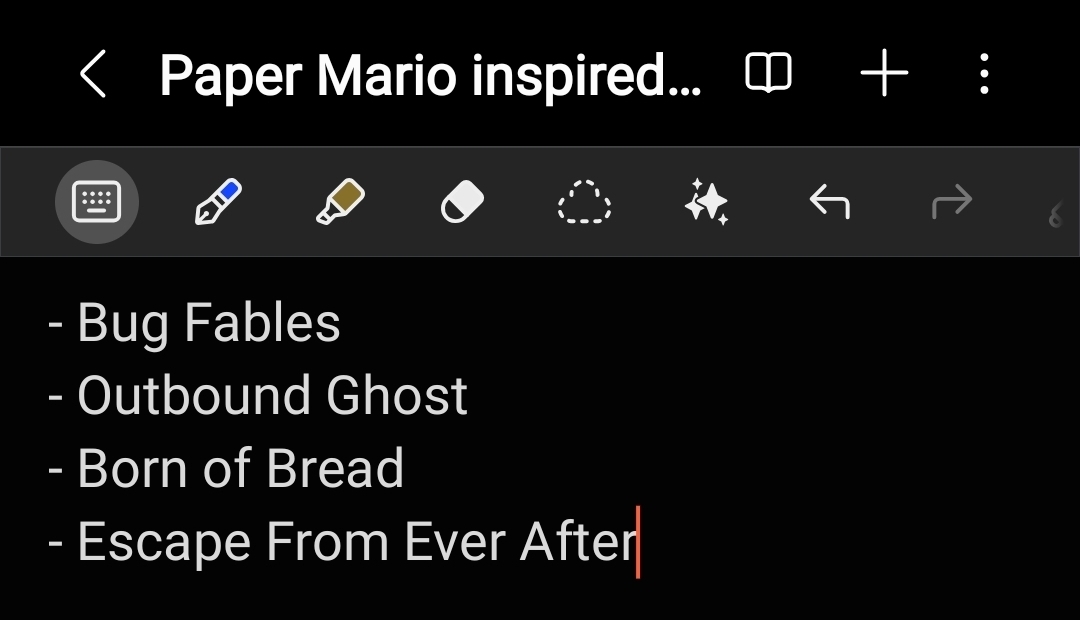Select the Eraser tool
Image resolution: width=1080 pixels, height=620 pixels.
pyautogui.click(x=462, y=203)
